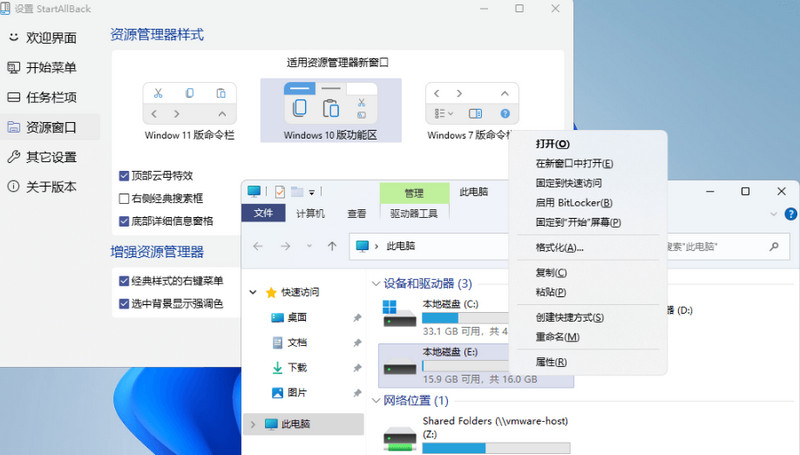800x455 pixels.
Task: Collapse the 快速访问 tree node
Action: click(x=253, y=292)
